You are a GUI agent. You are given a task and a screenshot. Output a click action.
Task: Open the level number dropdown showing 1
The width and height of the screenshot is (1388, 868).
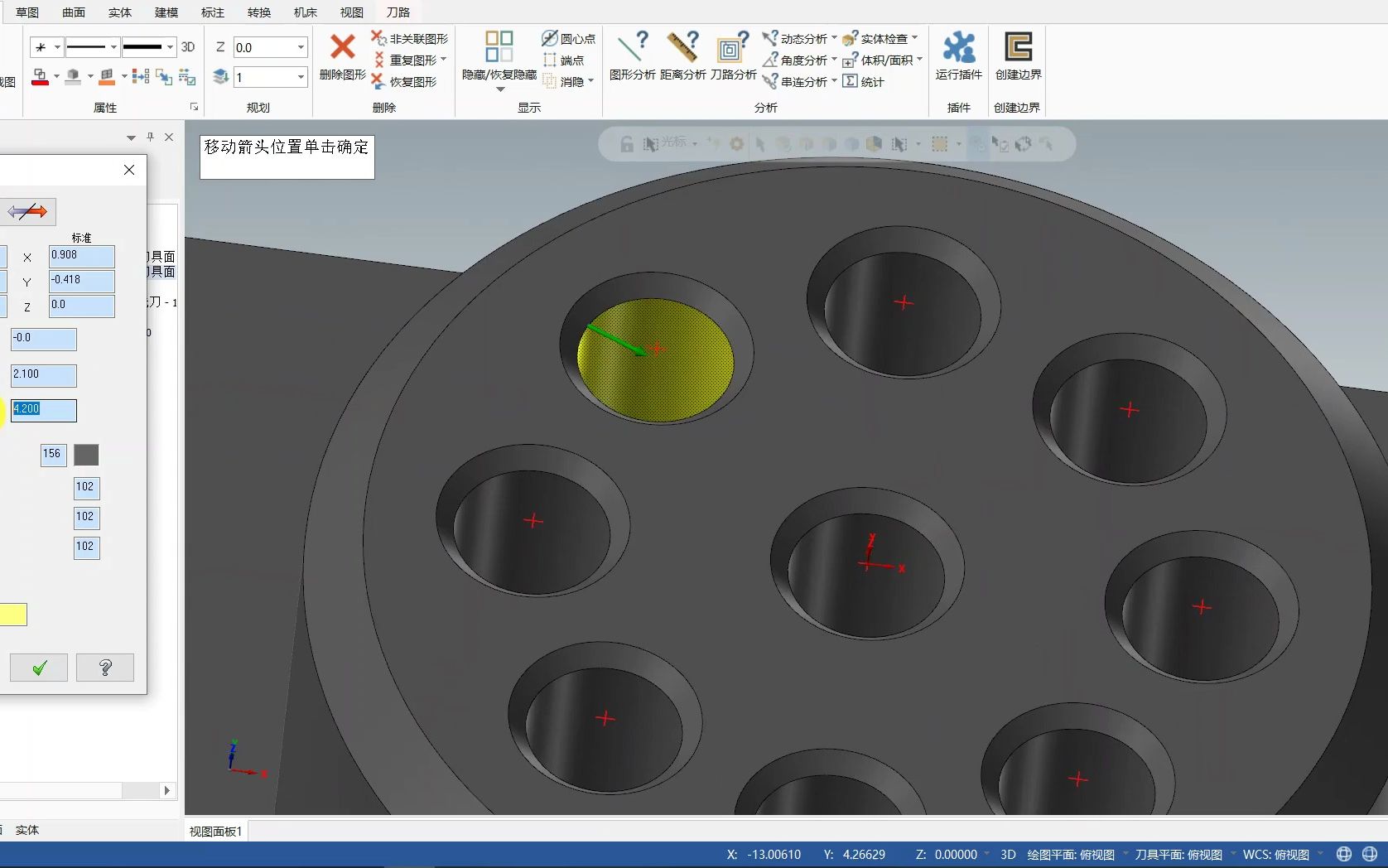(301, 77)
